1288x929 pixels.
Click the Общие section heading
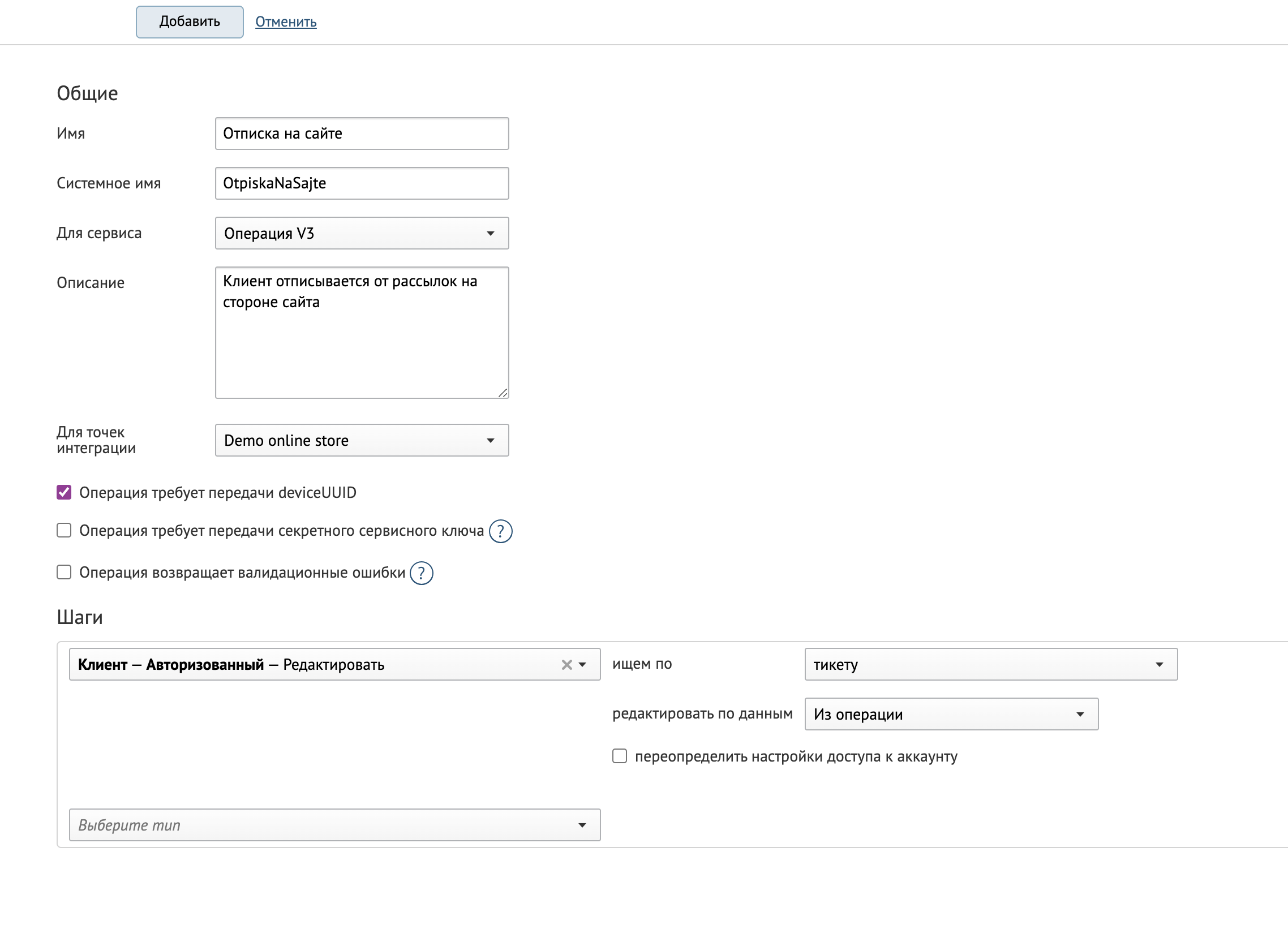88,93
